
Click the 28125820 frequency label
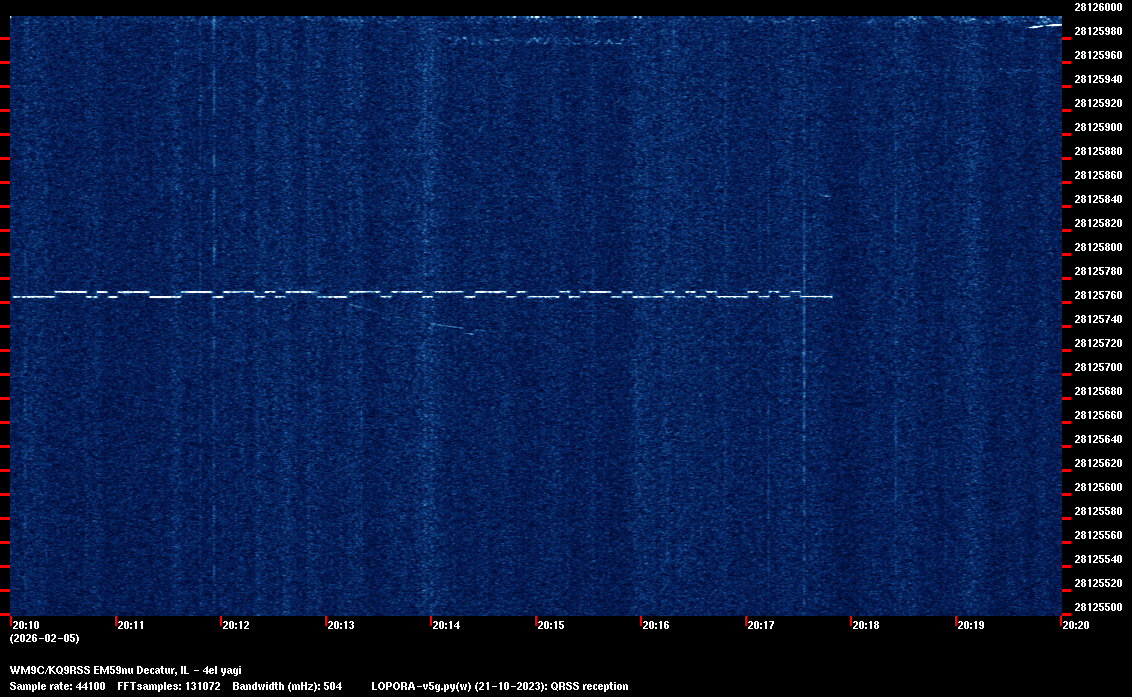pyautogui.click(x=1097, y=223)
